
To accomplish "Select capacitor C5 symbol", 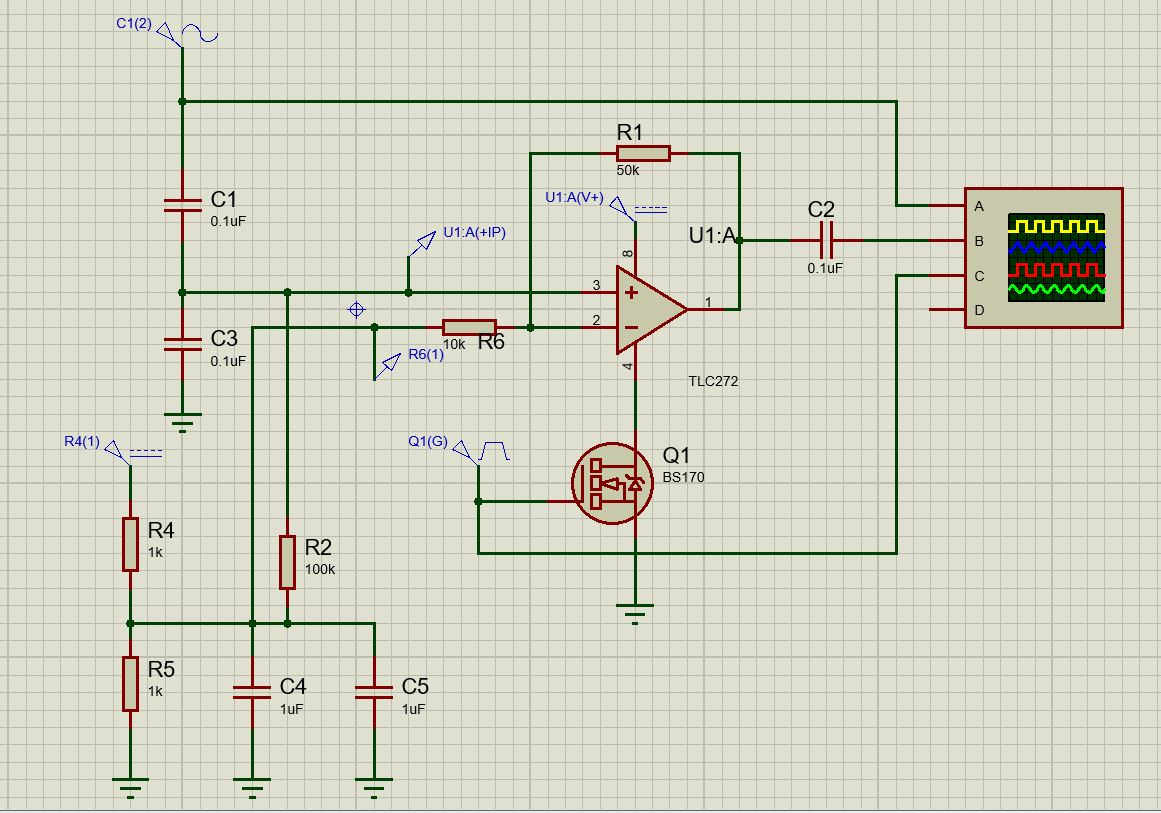I will (x=374, y=692).
